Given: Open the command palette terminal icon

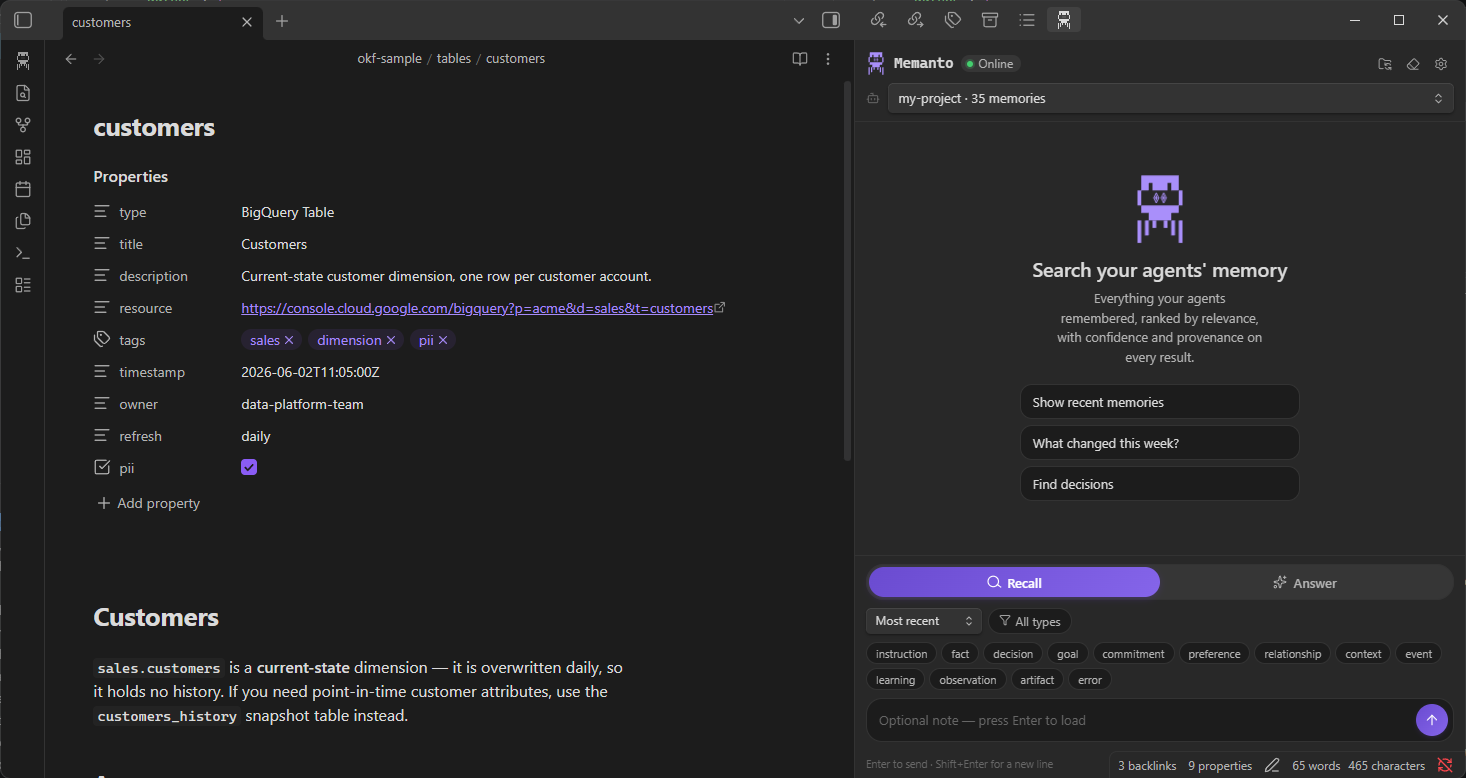Looking at the screenshot, I should point(23,253).
